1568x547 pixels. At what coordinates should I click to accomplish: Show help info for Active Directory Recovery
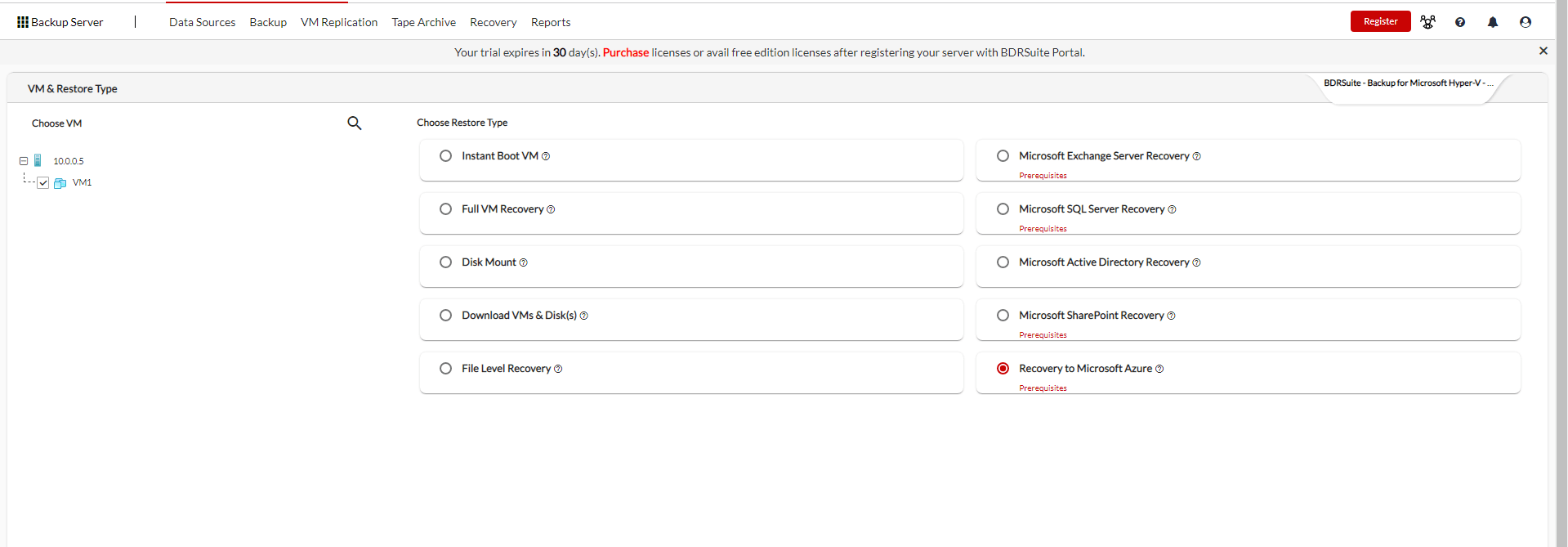coord(1197,262)
